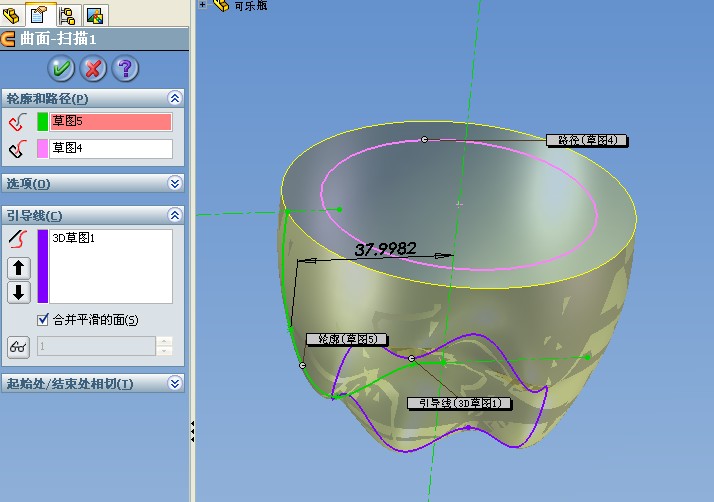The height and width of the screenshot is (502, 714).
Task: Expand the 选项(O) section
Action: click(x=175, y=183)
